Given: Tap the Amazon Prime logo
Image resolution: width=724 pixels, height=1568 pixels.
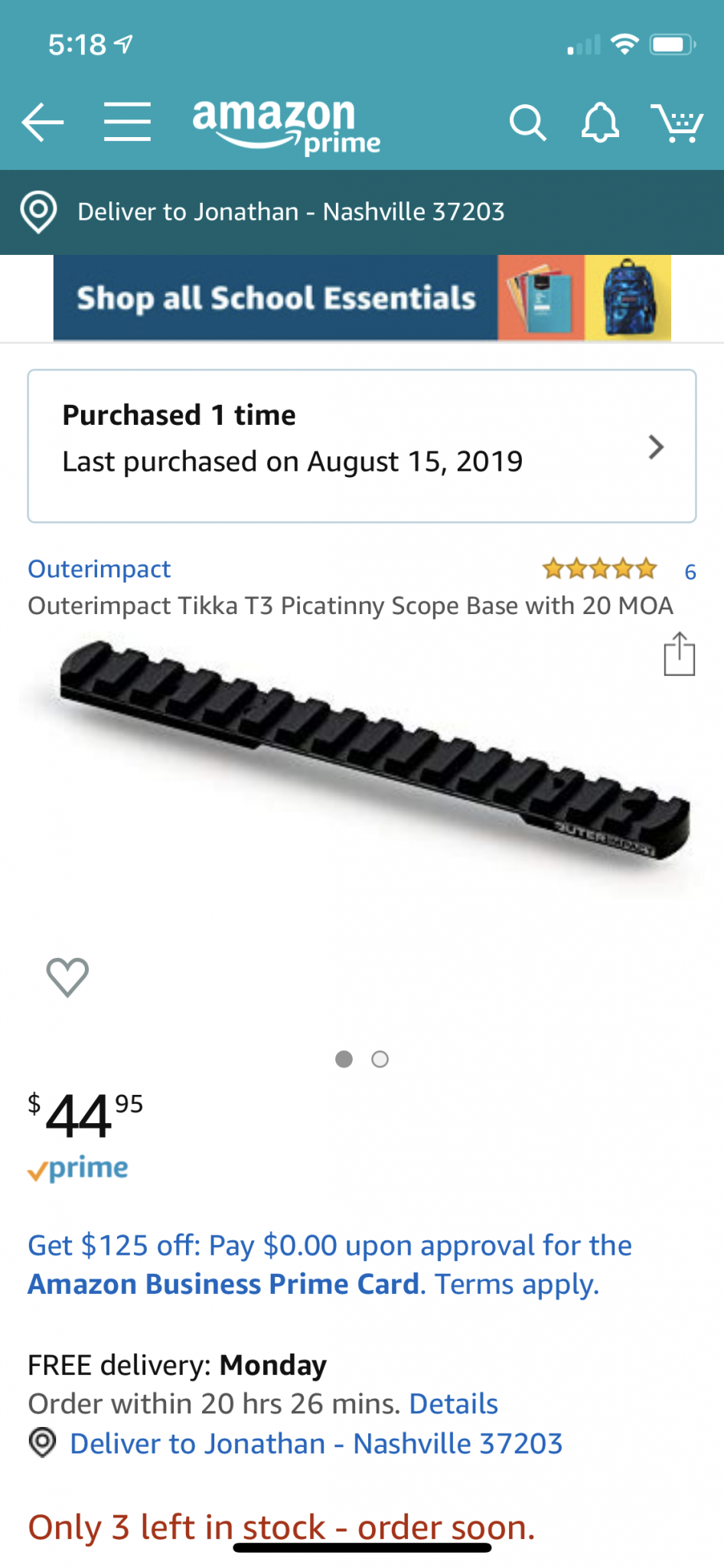Looking at the screenshot, I should (285, 125).
